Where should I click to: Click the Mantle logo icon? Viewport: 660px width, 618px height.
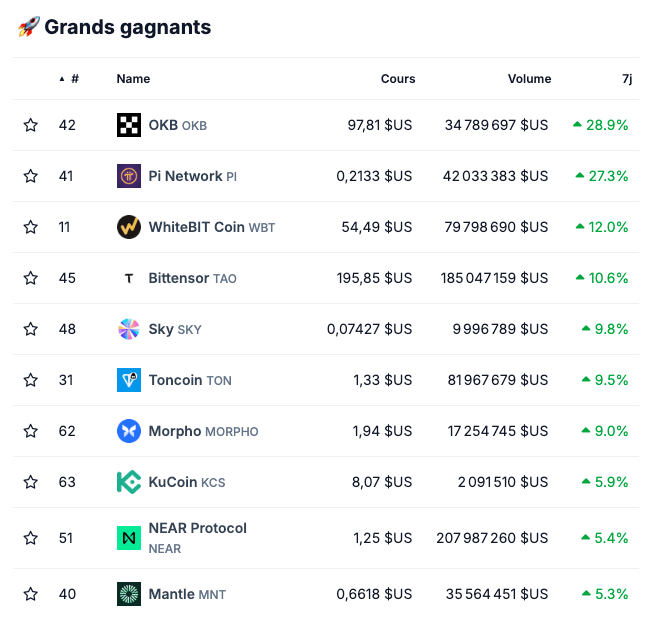tap(129, 594)
